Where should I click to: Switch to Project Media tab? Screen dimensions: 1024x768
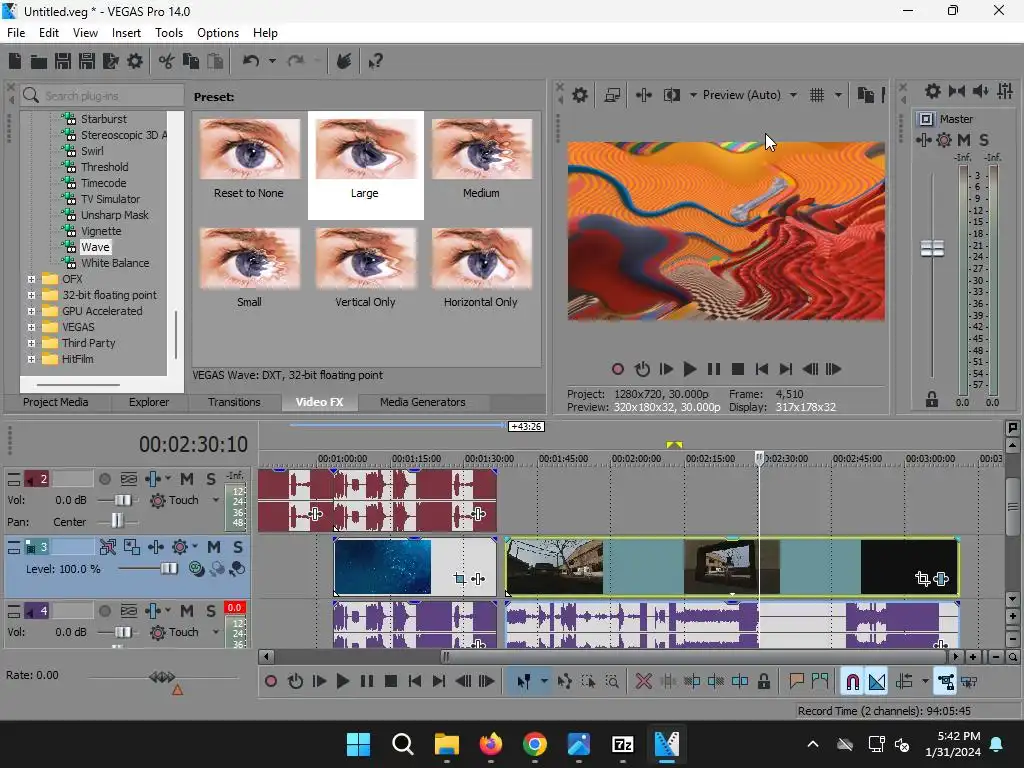pos(56,402)
